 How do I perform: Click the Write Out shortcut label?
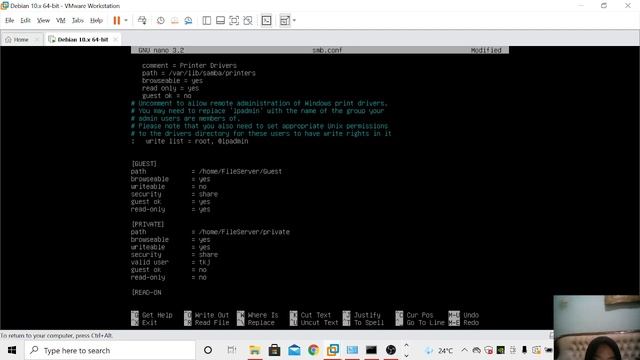coord(212,315)
